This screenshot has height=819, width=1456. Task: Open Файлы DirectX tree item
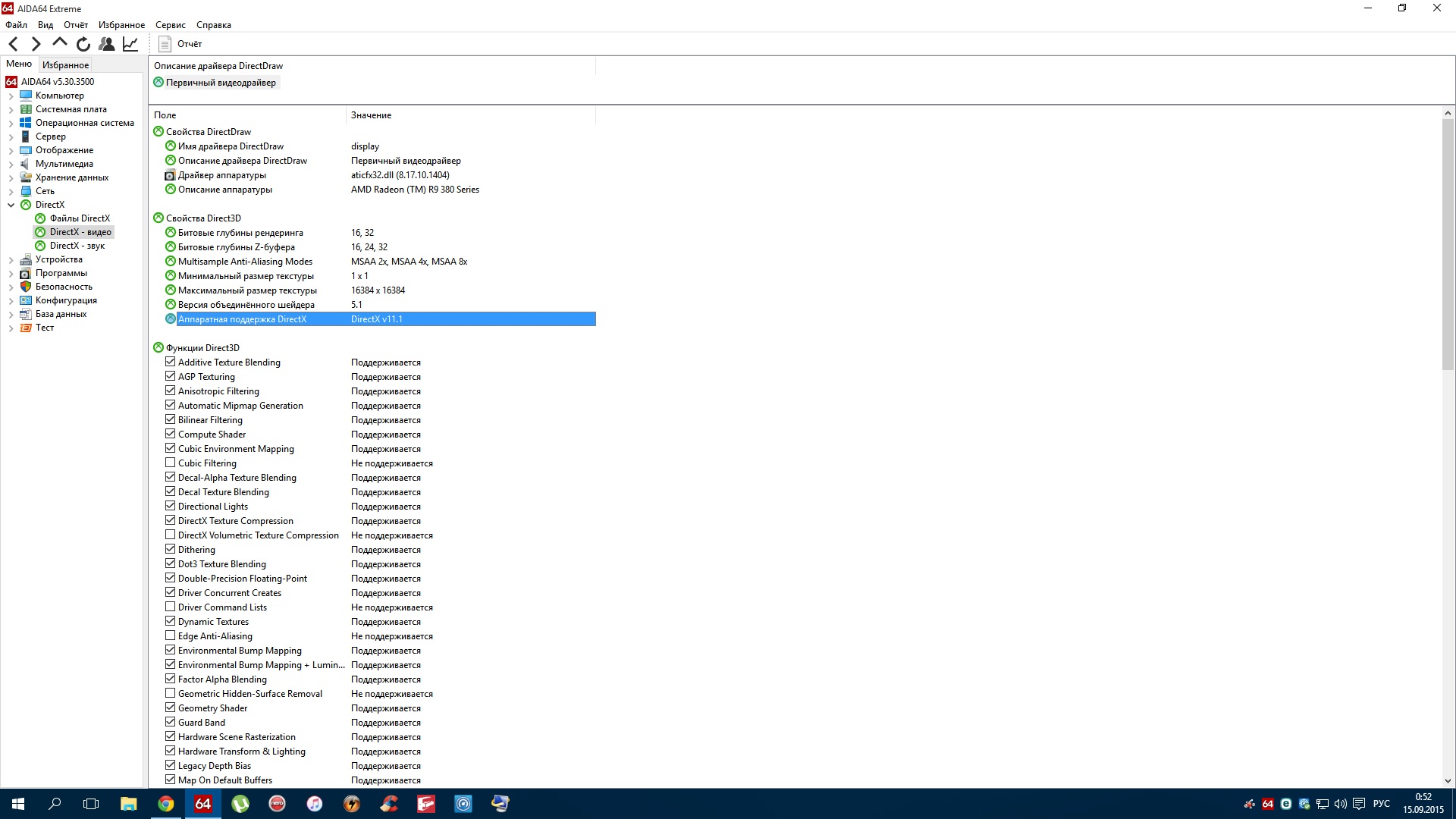[80, 218]
